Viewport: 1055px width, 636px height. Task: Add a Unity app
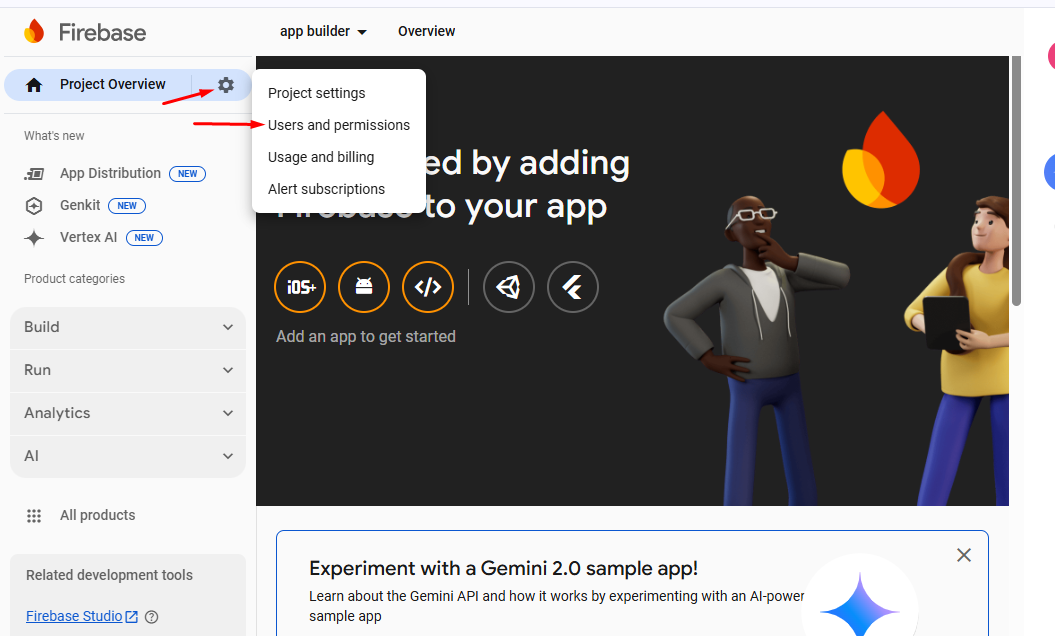tap(509, 287)
